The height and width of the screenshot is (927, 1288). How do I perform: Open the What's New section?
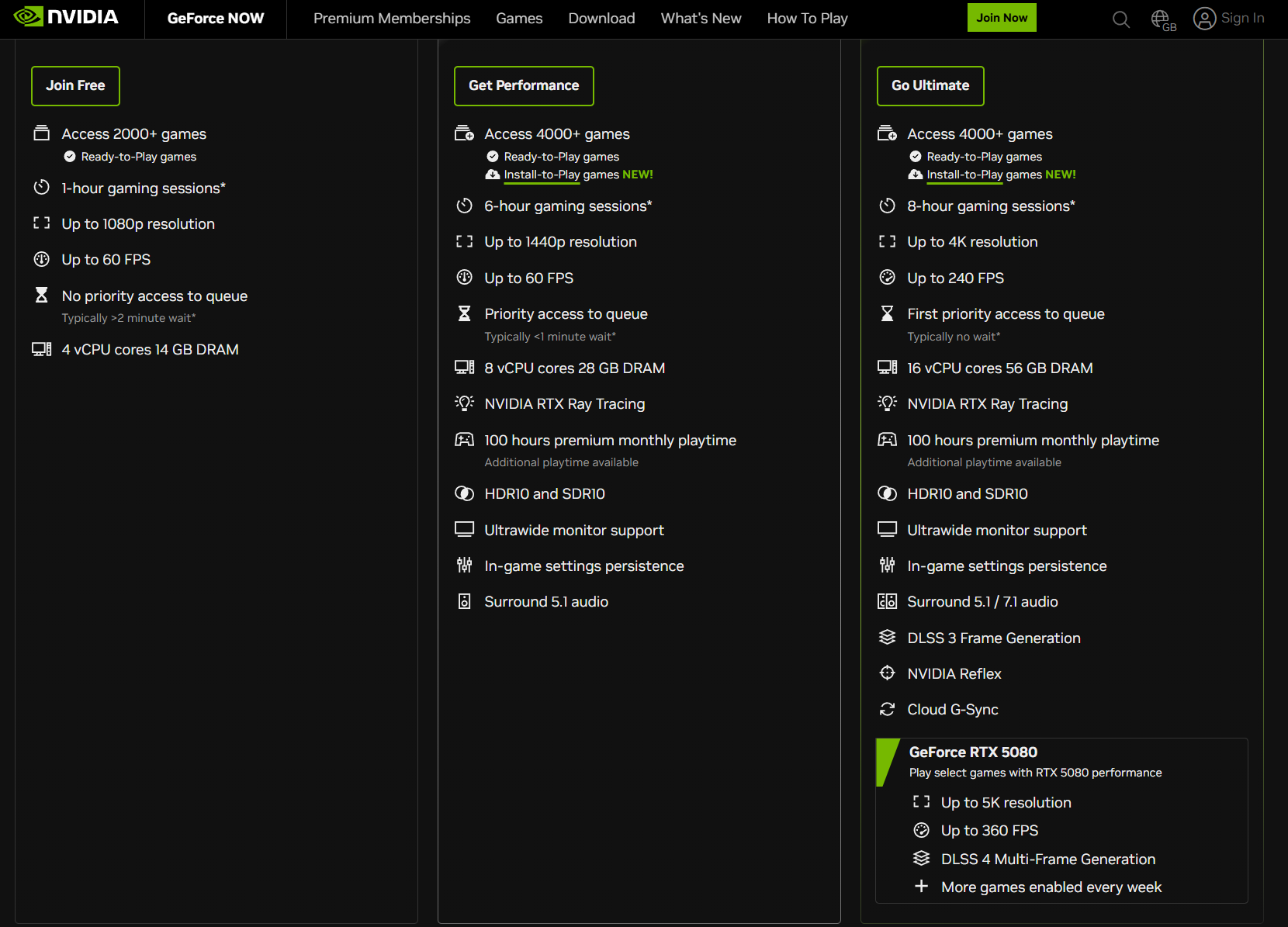[x=701, y=19]
